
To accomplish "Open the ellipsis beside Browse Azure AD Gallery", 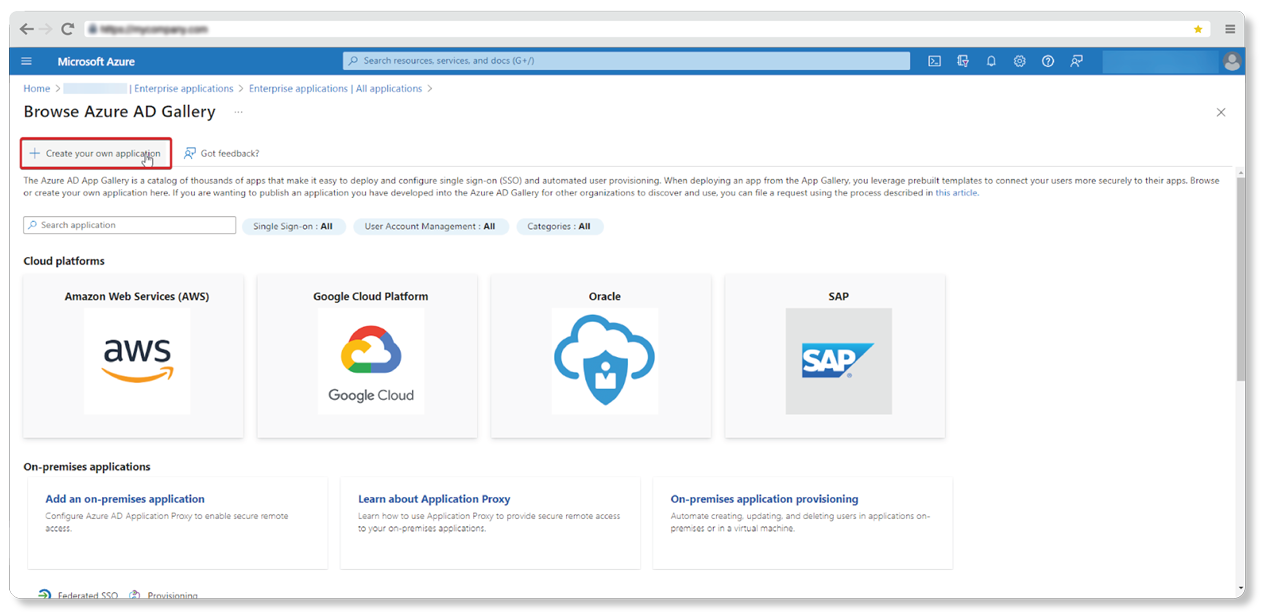I will pos(238,112).
